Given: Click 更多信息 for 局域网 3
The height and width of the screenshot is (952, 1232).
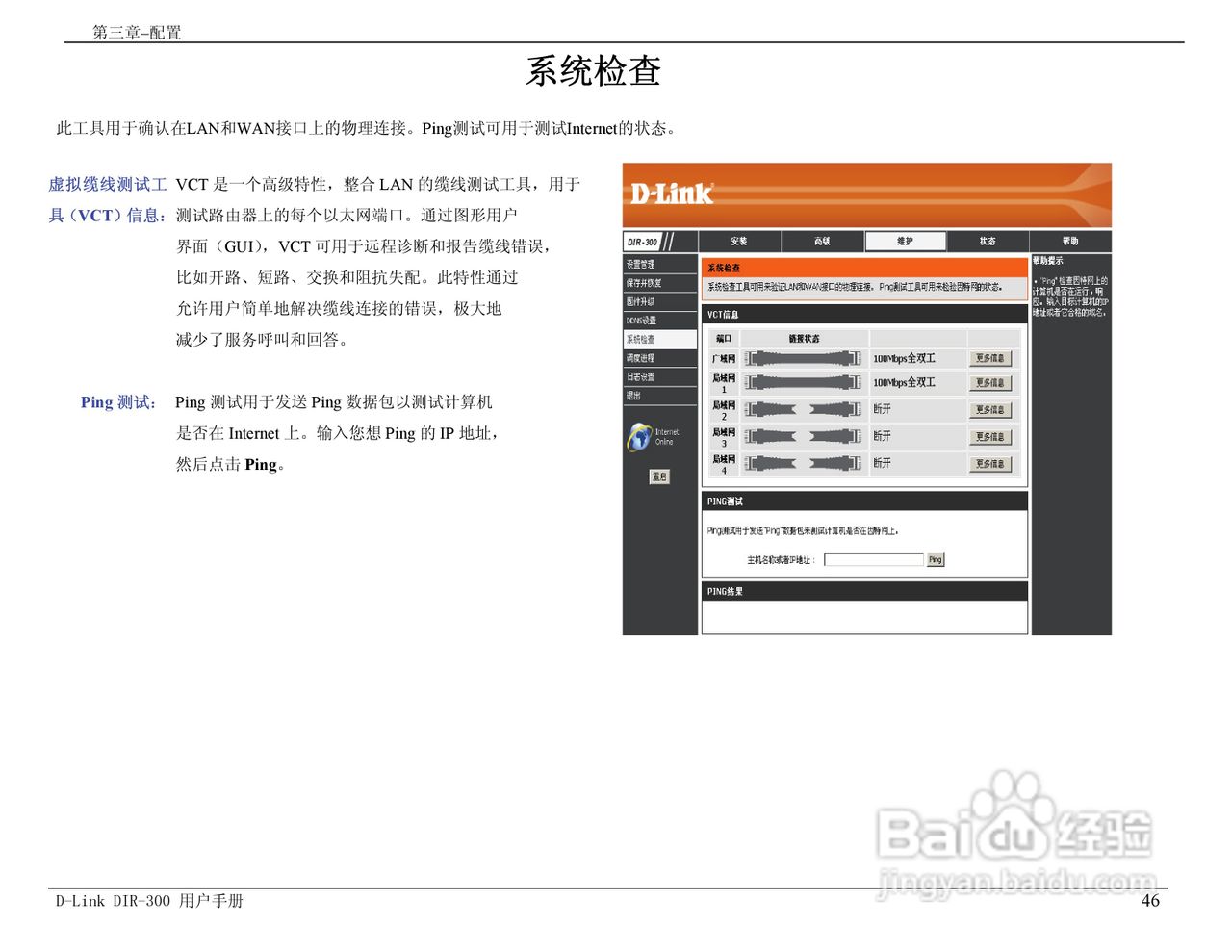Looking at the screenshot, I should click(x=990, y=436).
